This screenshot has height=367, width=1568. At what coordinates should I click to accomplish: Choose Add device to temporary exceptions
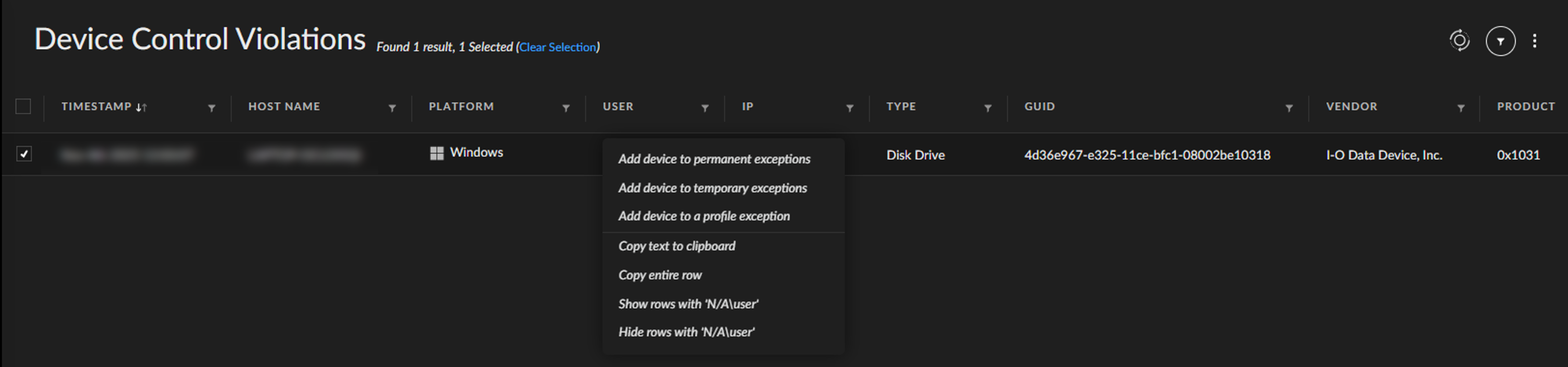(x=712, y=188)
